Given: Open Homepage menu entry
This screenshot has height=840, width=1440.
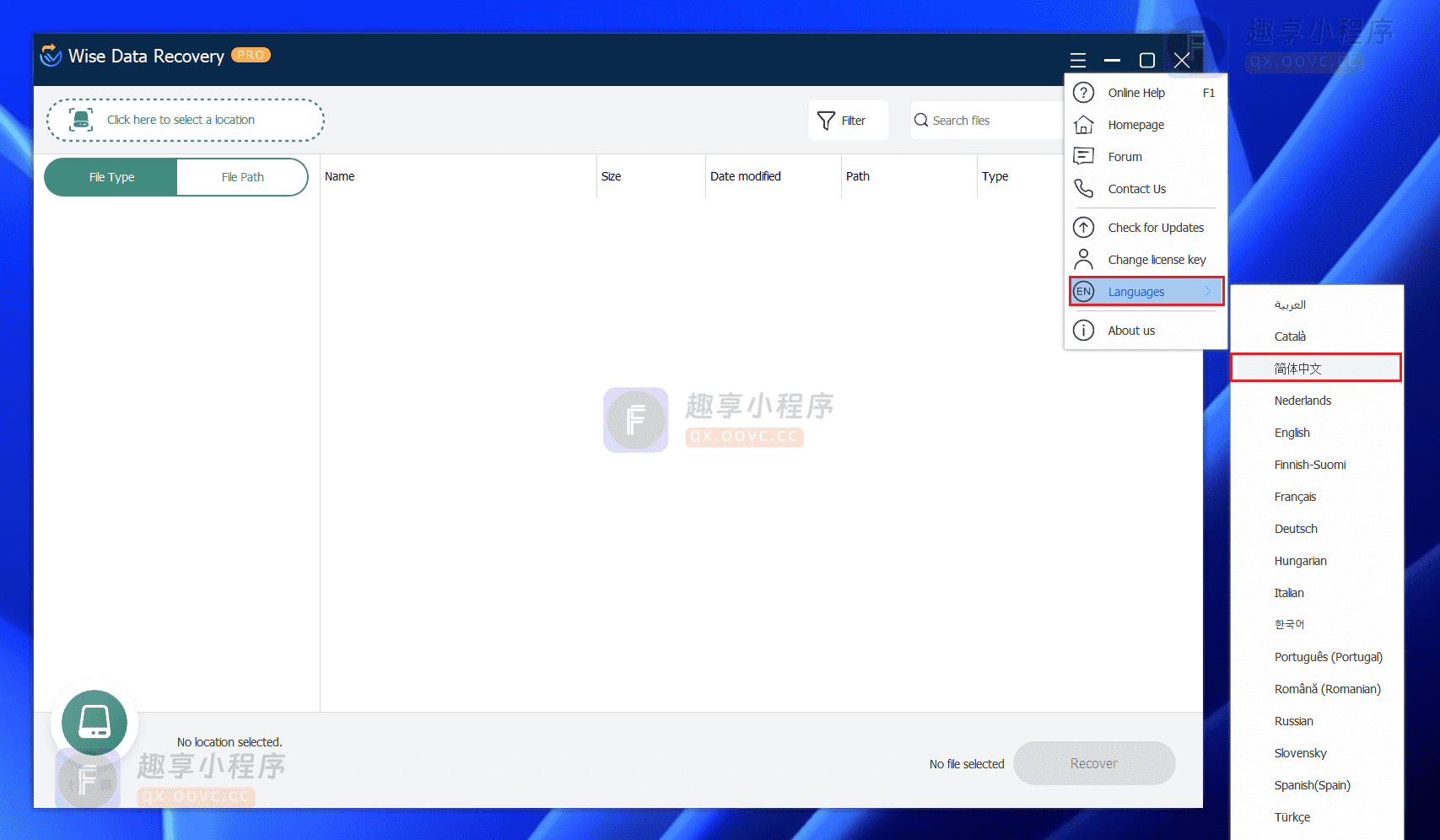Looking at the screenshot, I should coord(1146,125).
